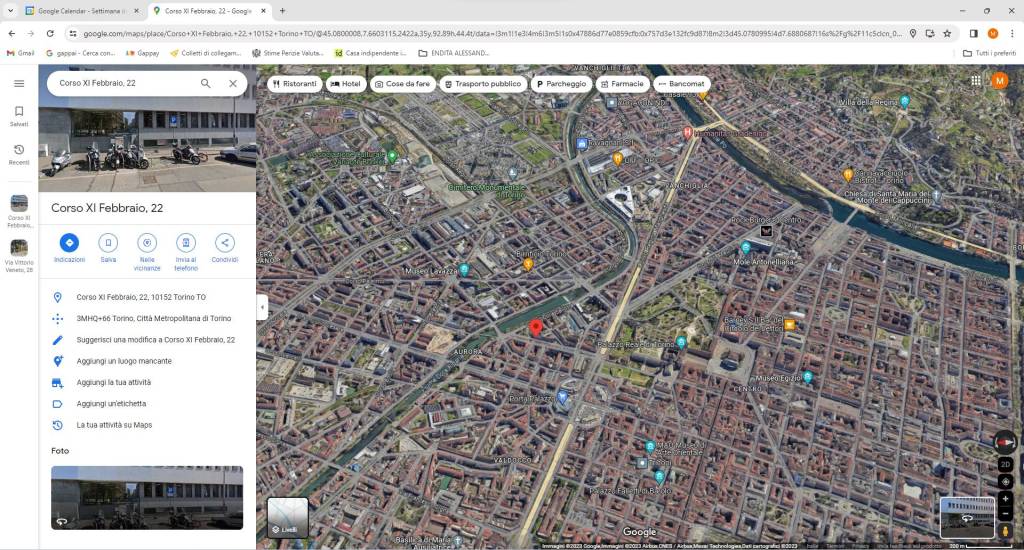The height and width of the screenshot is (550, 1024).
Task: Send location via Invia al telefono
Action: pos(186,243)
